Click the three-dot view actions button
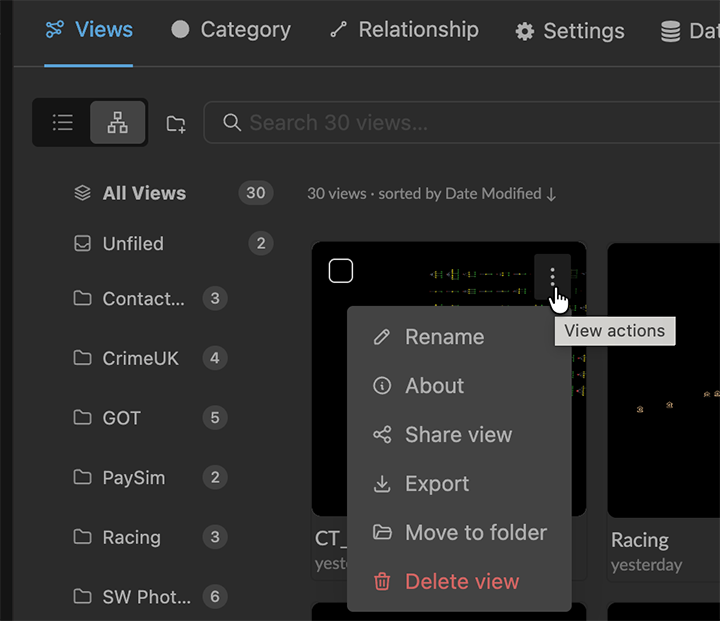The width and height of the screenshot is (720, 621). point(552,277)
